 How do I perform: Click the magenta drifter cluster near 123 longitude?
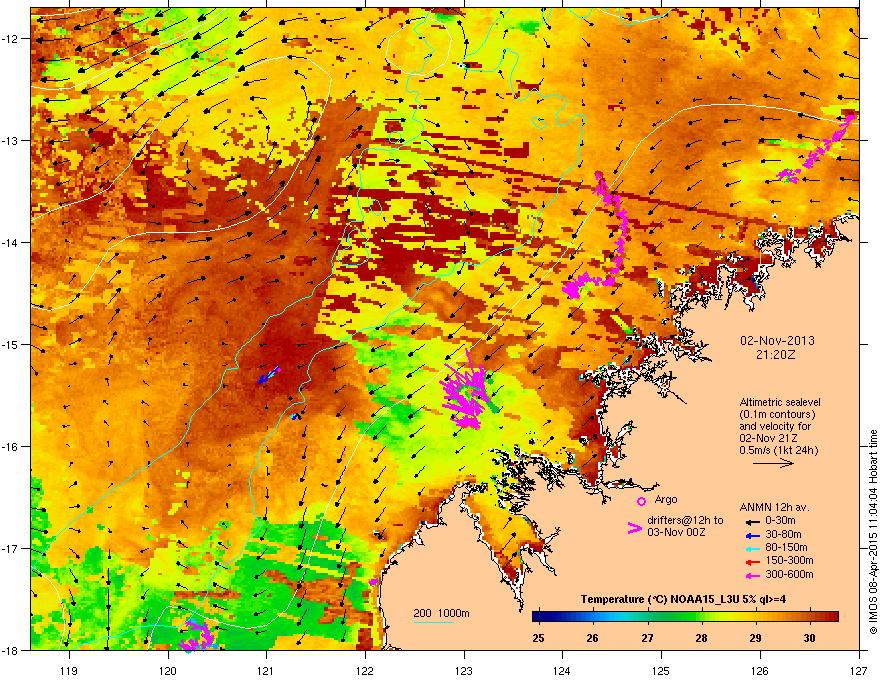point(466,391)
